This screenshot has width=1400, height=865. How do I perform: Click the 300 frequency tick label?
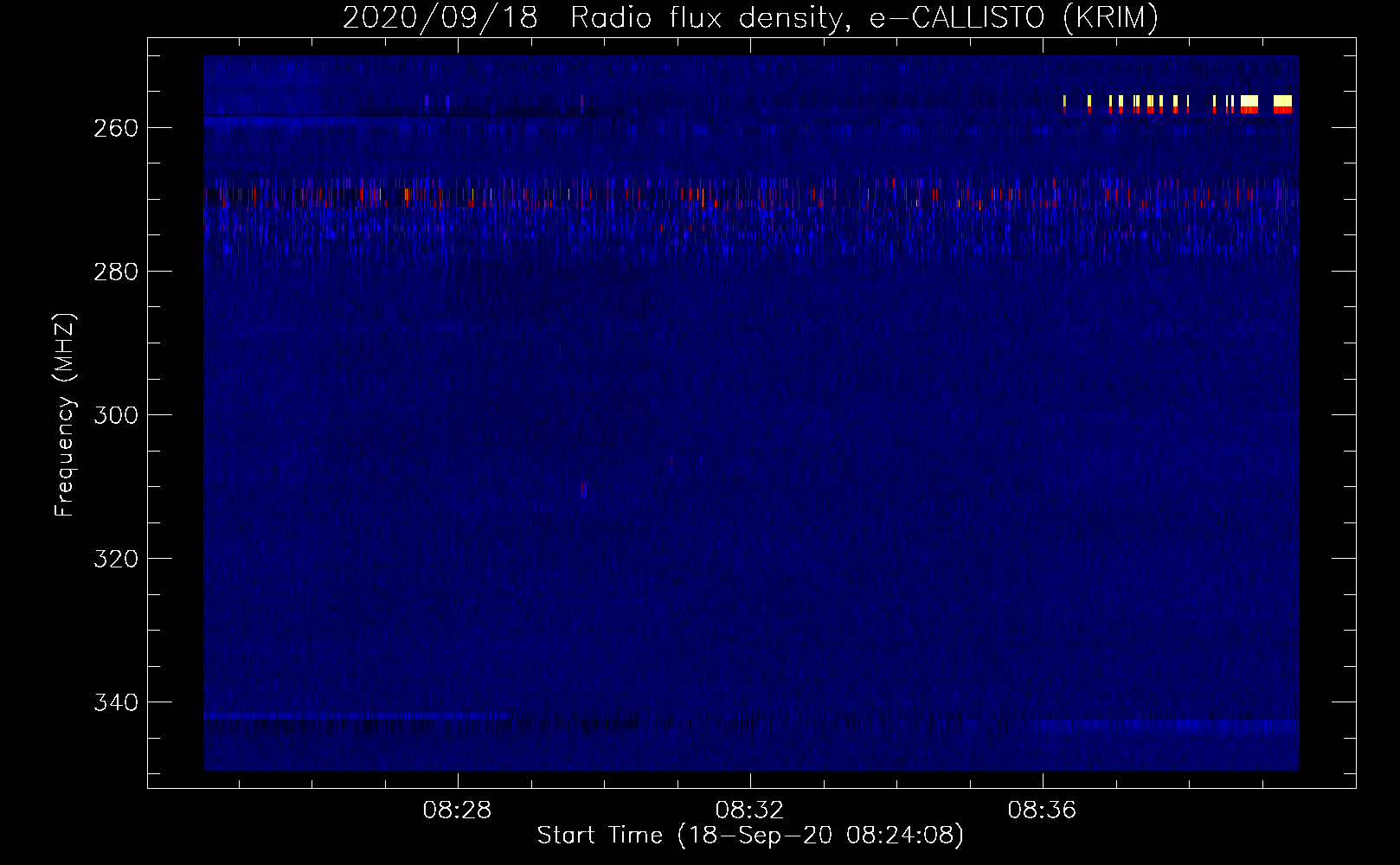(116, 415)
